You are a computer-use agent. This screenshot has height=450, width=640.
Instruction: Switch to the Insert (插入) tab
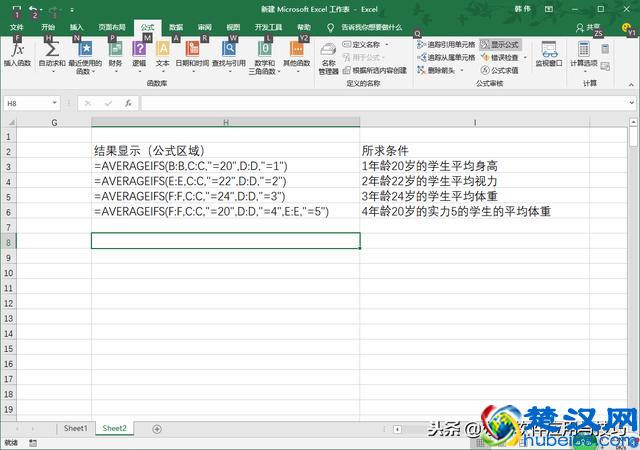click(76, 27)
